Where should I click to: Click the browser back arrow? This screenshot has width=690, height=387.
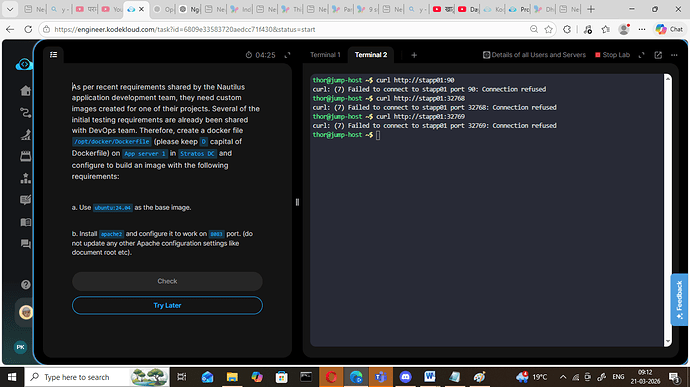pos(10,29)
